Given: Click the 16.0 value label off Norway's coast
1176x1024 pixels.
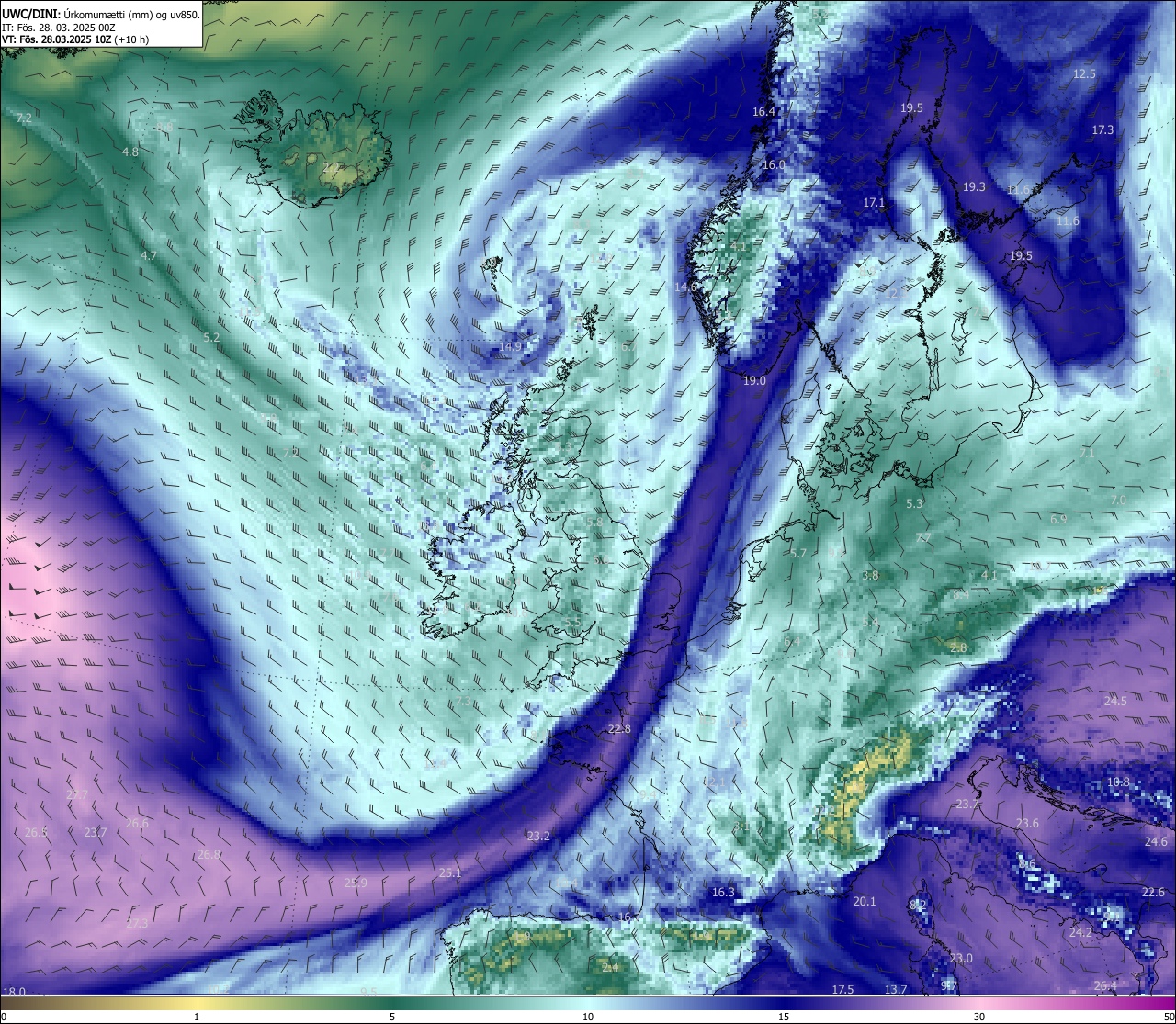Looking at the screenshot, I should tap(774, 165).
